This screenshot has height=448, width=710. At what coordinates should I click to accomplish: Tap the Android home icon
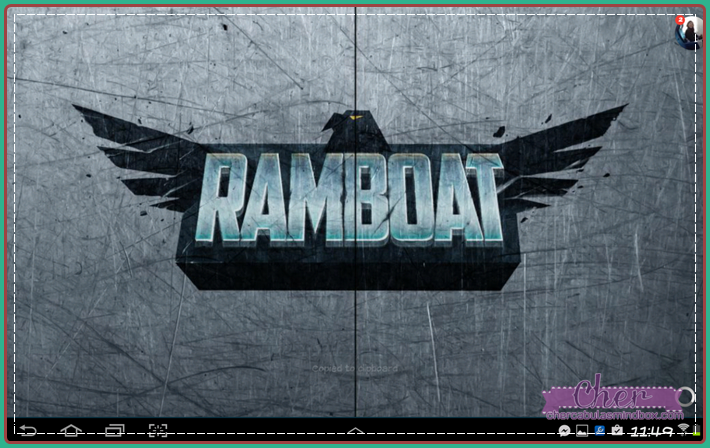[x=71, y=430]
